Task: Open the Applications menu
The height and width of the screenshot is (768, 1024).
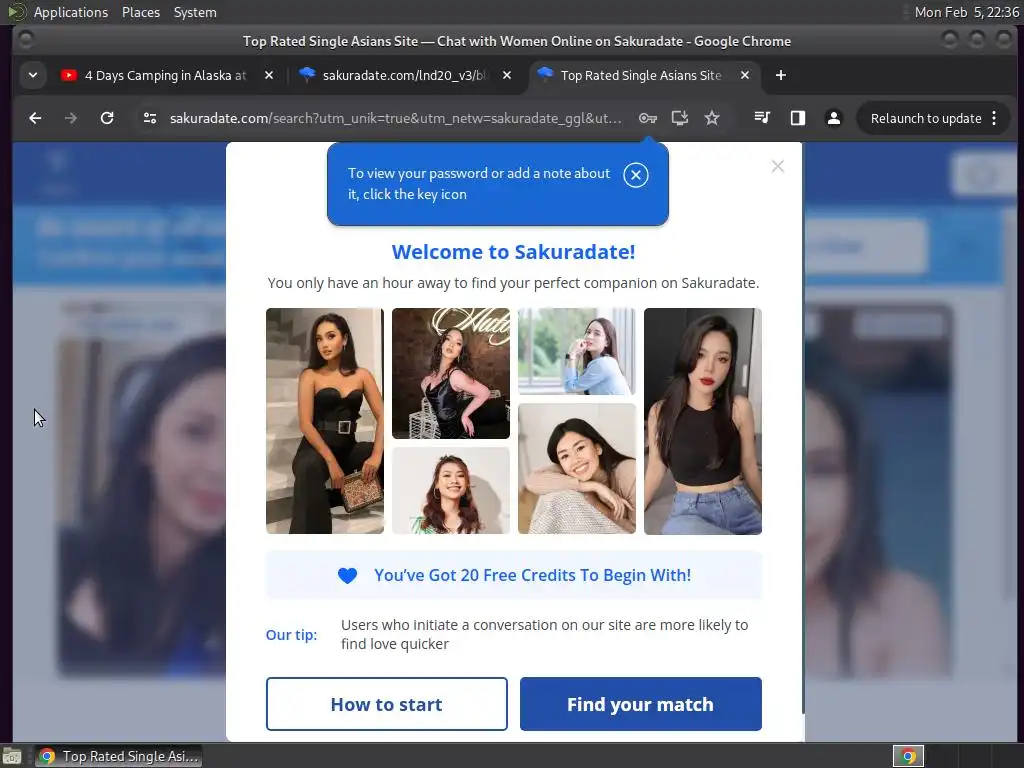Action: (x=71, y=12)
